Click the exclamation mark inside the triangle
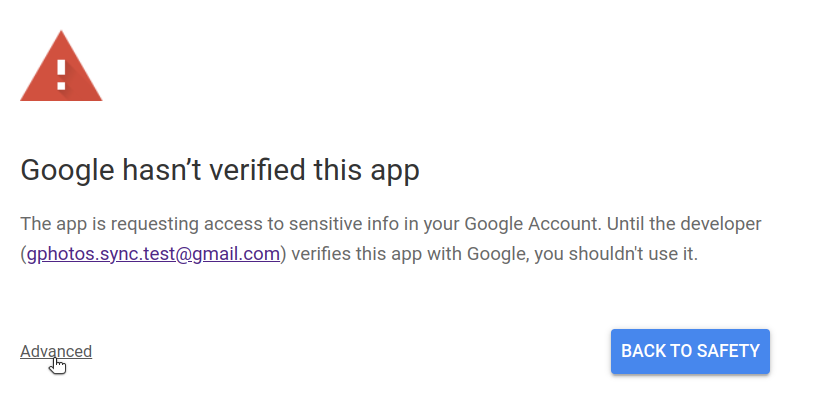This screenshot has width=815, height=404. (x=62, y=73)
